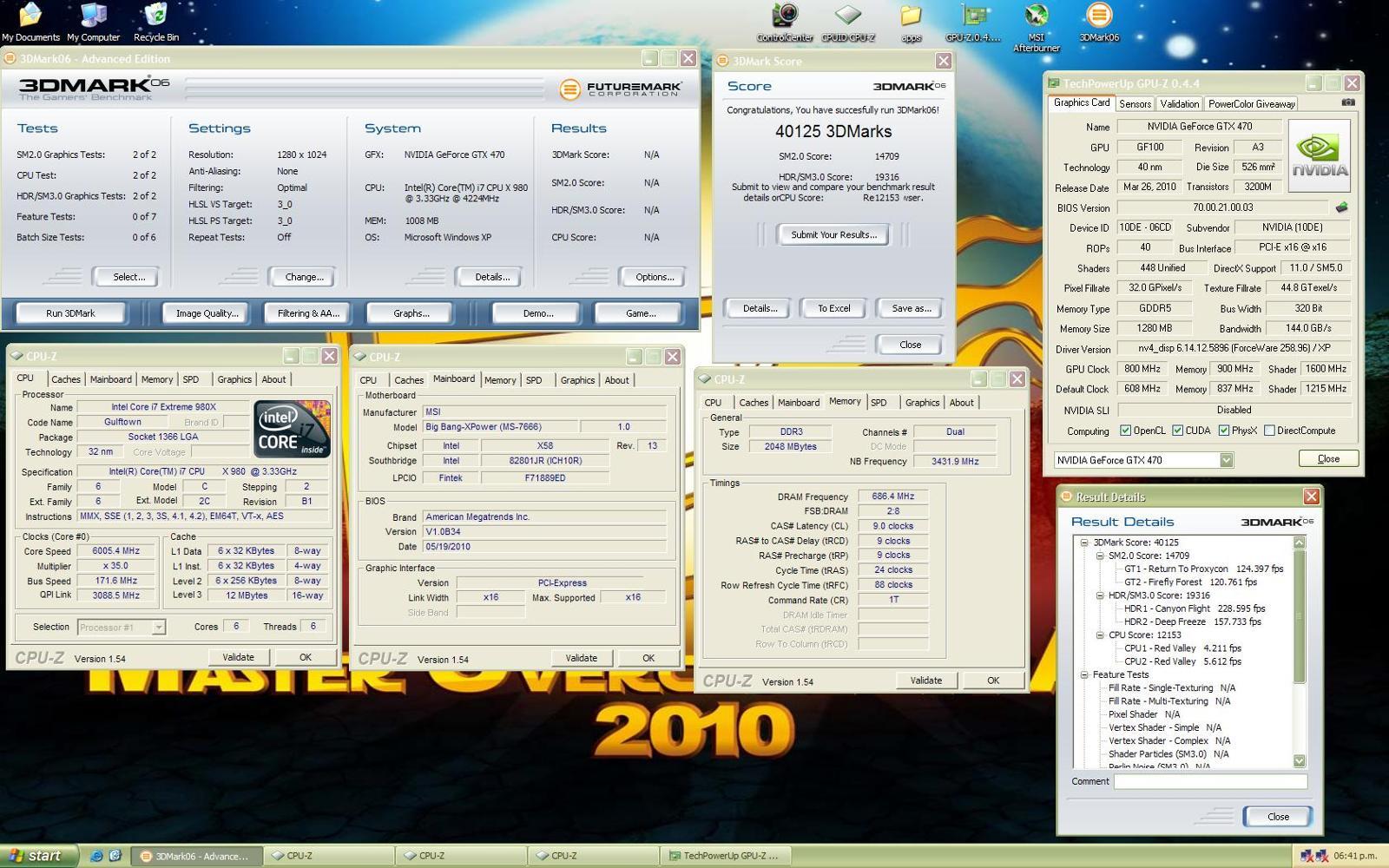Collapse the SM2.0 Score: 14709 node
1389x868 pixels.
(x=1099, y=556)
